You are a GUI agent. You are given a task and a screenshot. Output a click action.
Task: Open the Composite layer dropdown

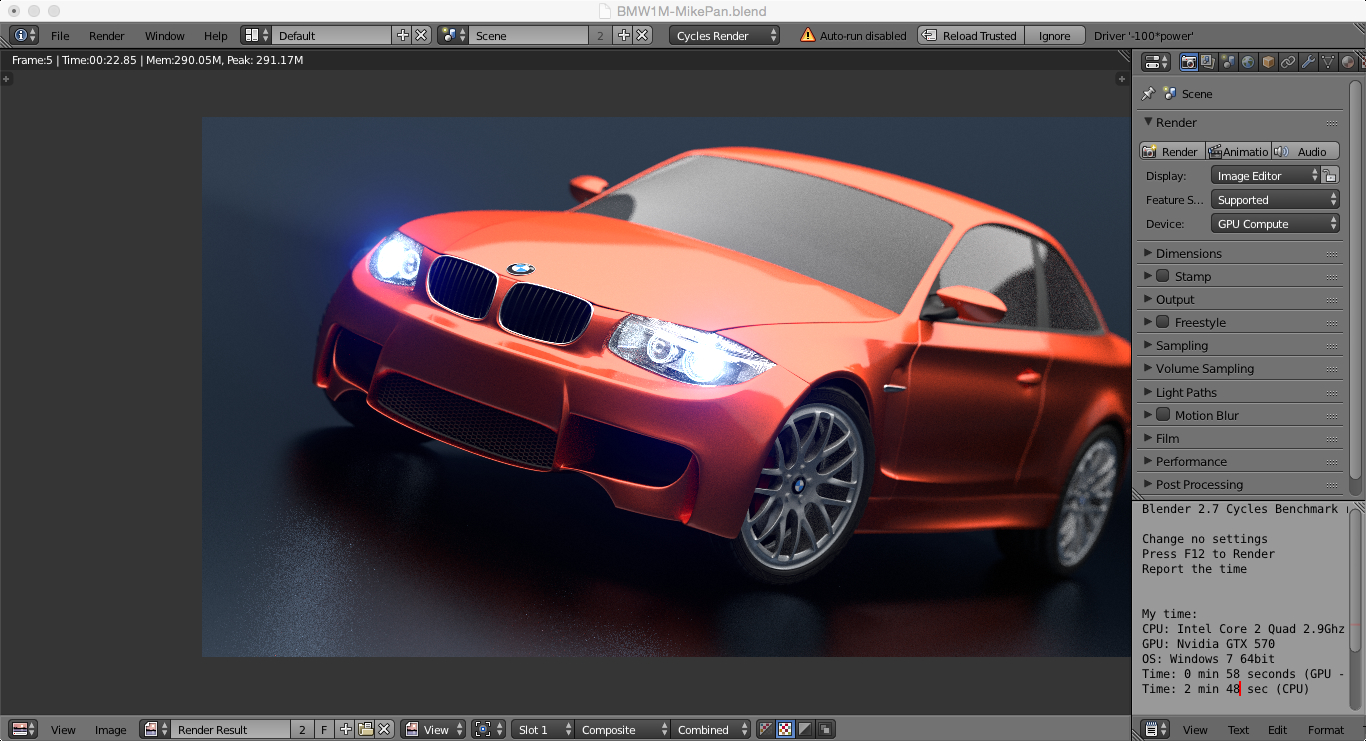pyautogui.click(x=620, y=729)
